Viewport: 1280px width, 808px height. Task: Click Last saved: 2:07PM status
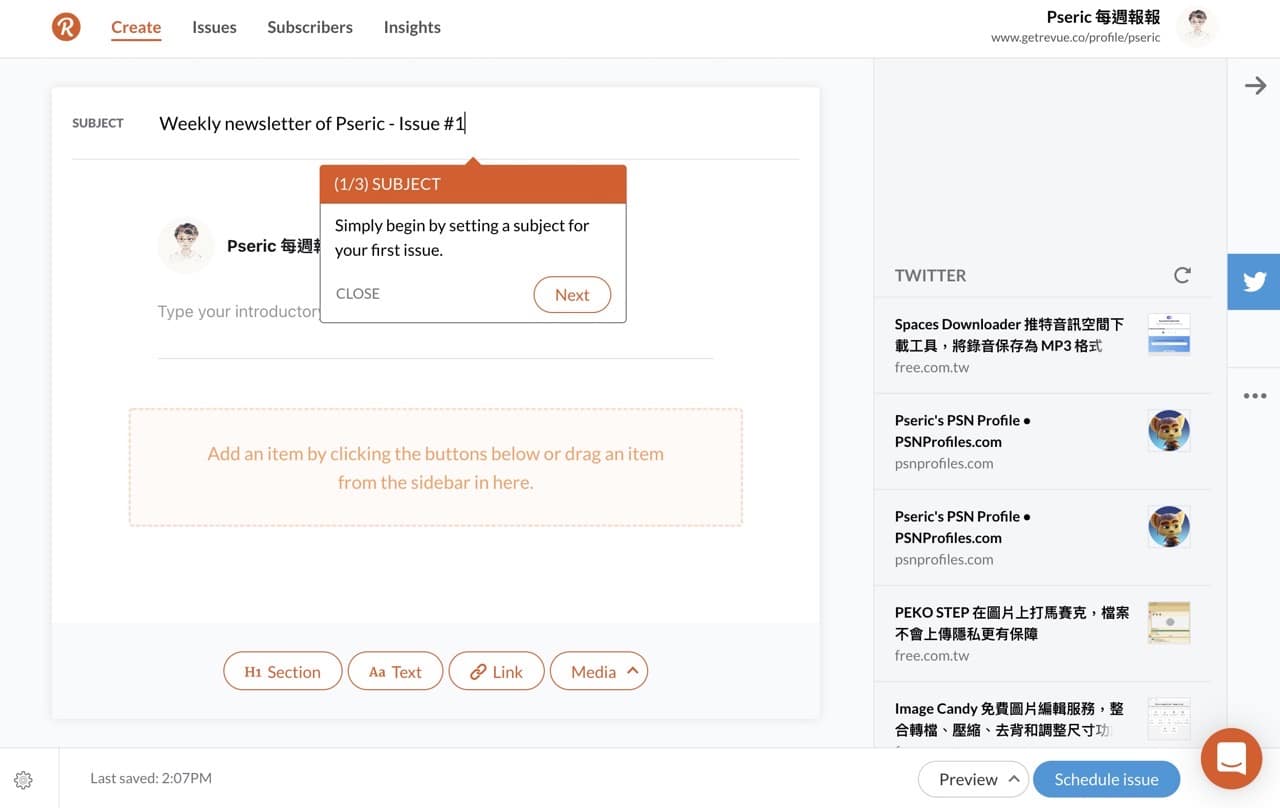[151, 778]
